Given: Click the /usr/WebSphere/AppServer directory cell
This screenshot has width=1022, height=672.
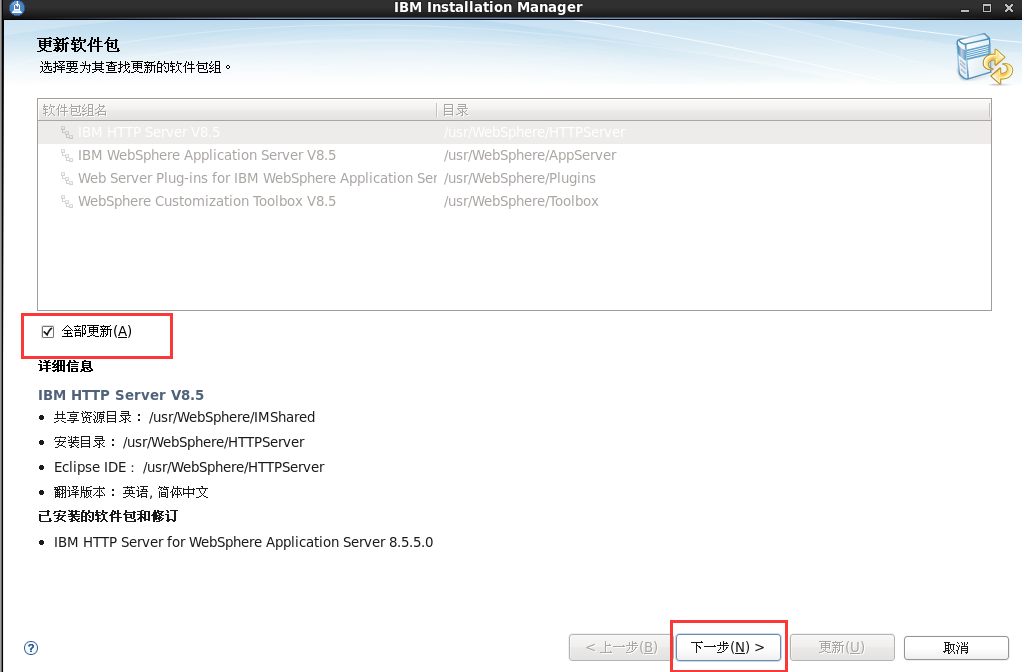Looking at the screenshot, I should [530, 155].
